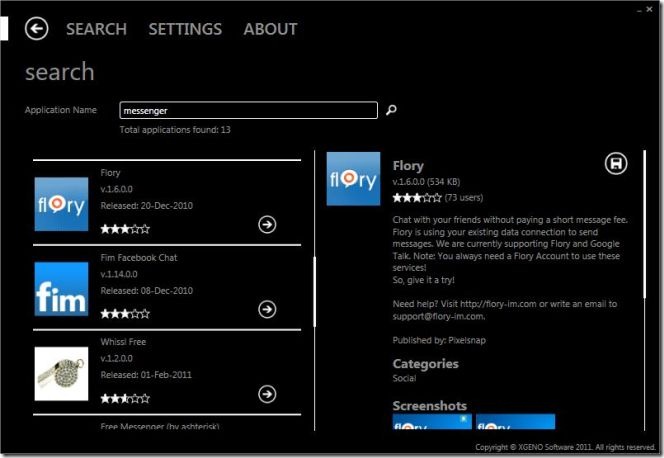Click the 'Flory' heading in details pane

[408, 166]
